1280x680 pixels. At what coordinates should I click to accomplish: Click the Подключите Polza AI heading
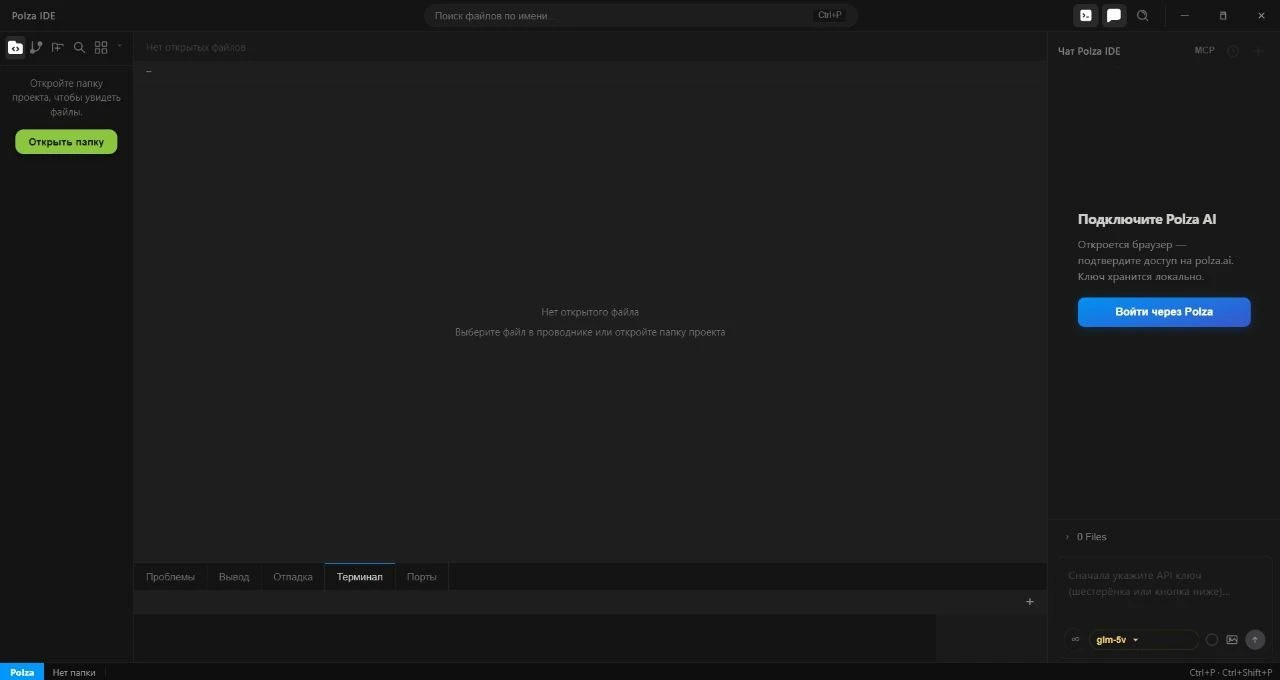(1147, 219)
